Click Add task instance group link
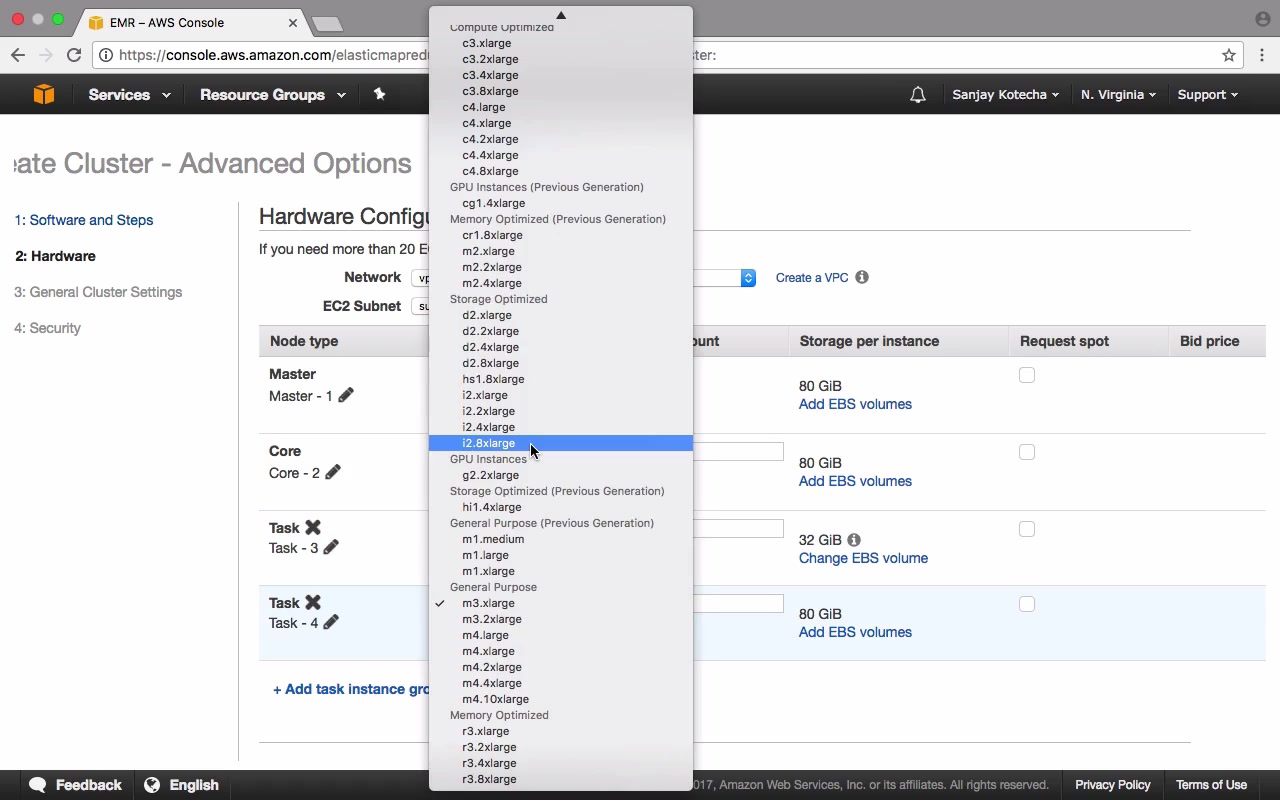Viewport: 1280px width, 800px height. (352, 689)
